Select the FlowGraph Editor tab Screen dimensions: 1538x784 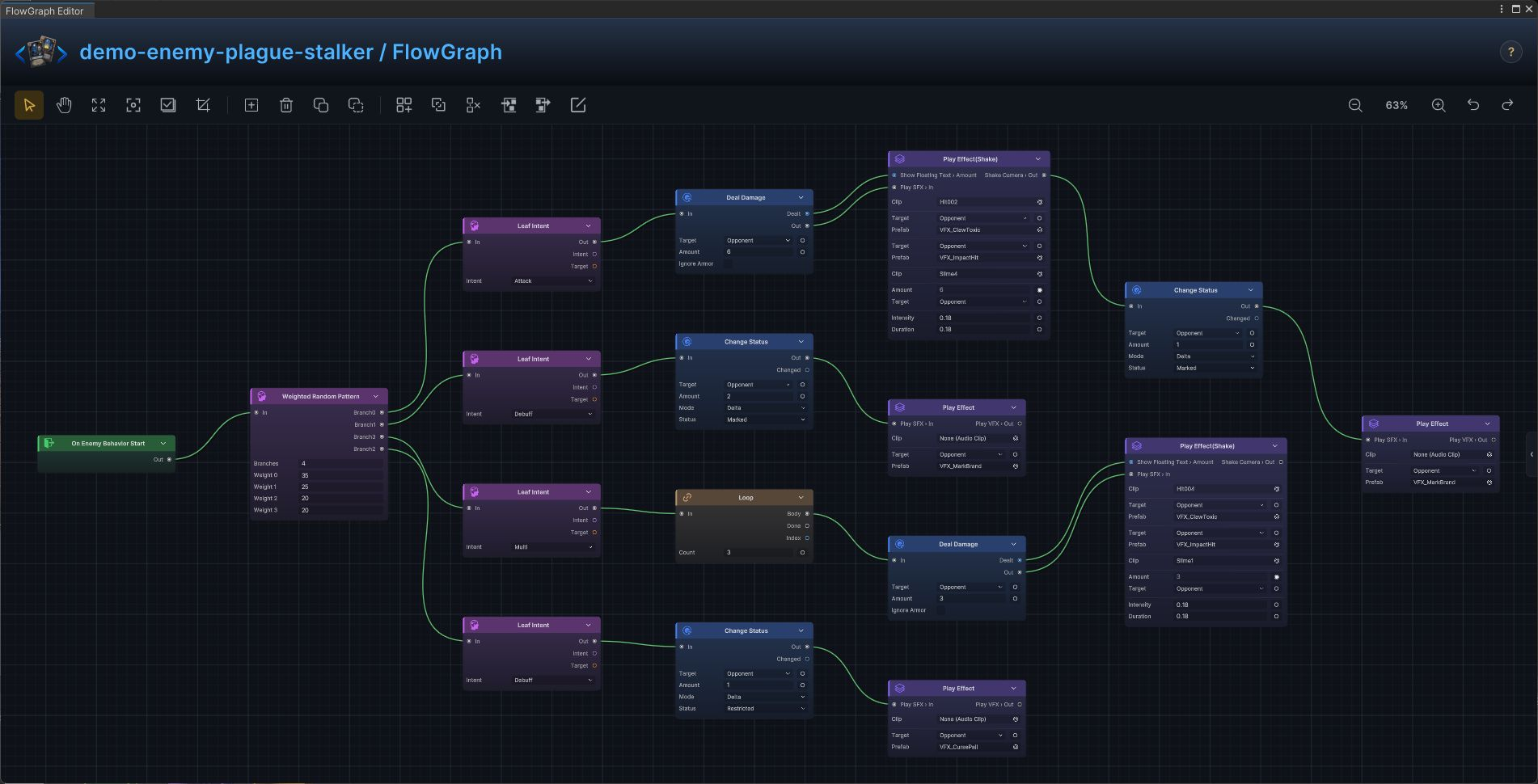pos(45,11)
